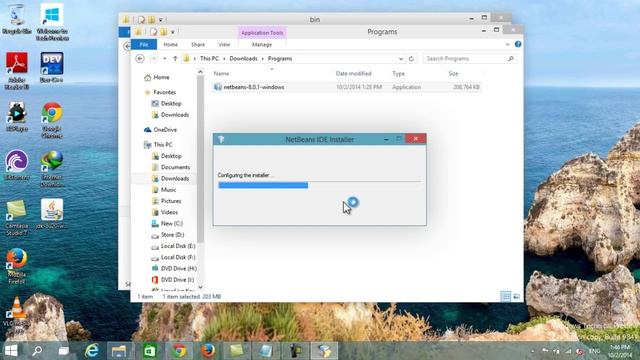Image resolution: width=640 pixels, height=360 pixels.
Task: Open the recent locations dropdown arrow
Action: [164, 59]
